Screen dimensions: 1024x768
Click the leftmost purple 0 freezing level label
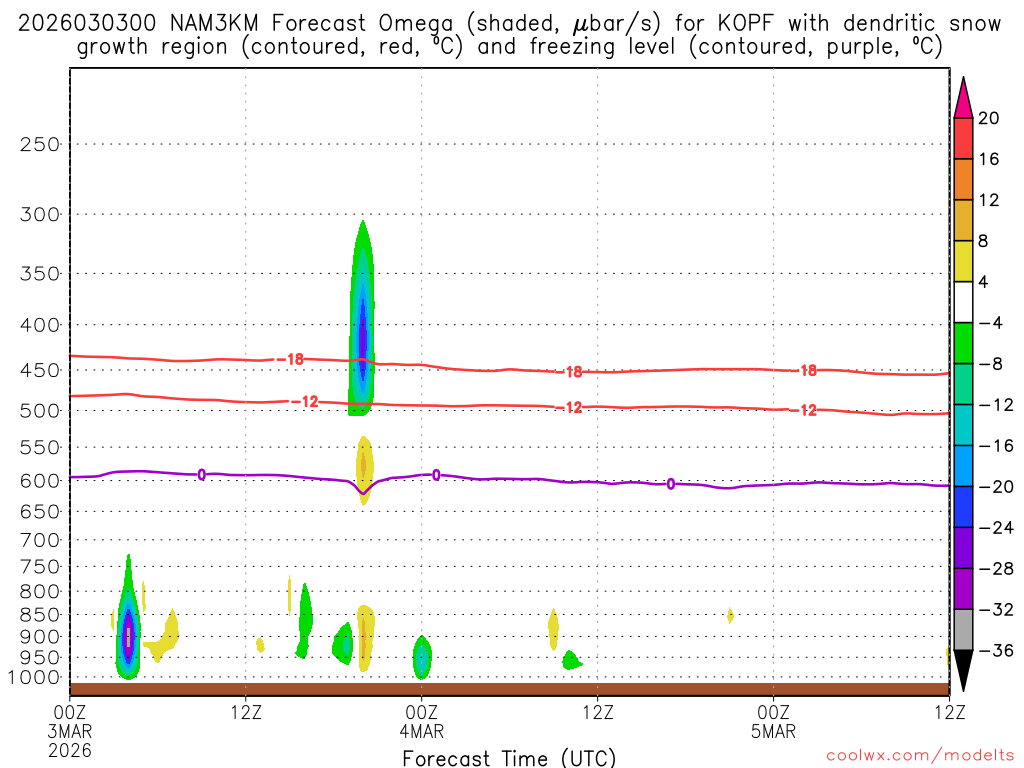coord(202,475)
